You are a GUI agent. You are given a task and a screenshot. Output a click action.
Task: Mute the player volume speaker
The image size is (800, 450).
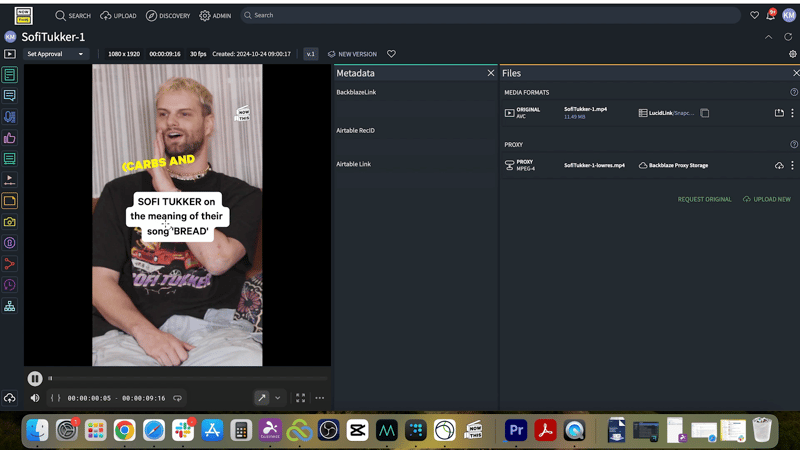click(x=35, y=398)
